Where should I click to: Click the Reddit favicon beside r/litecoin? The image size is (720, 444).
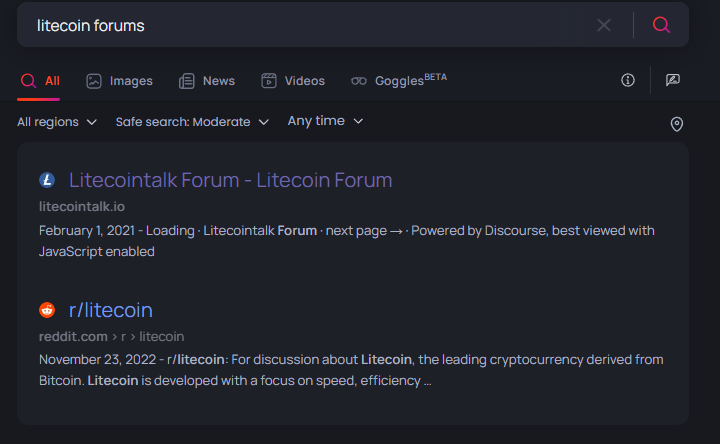pos(47,310)
